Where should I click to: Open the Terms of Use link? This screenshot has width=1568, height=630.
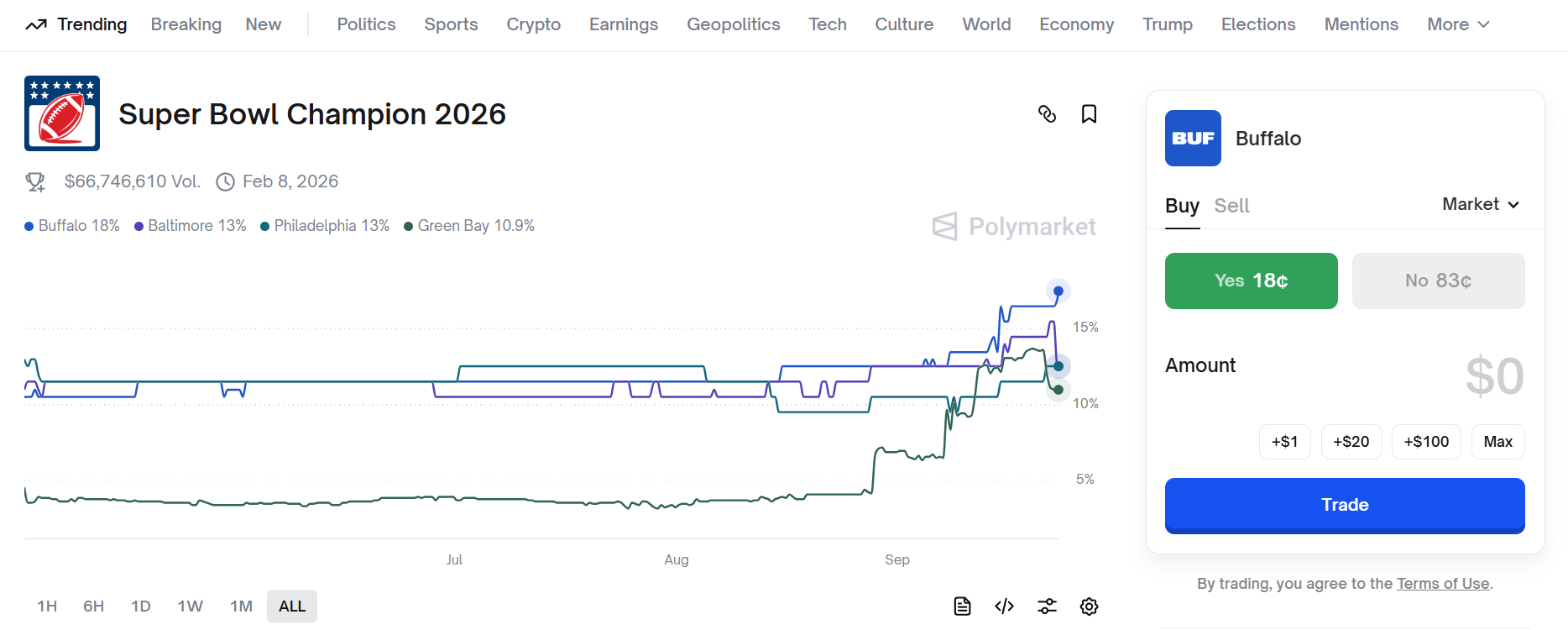[1442, 584]
